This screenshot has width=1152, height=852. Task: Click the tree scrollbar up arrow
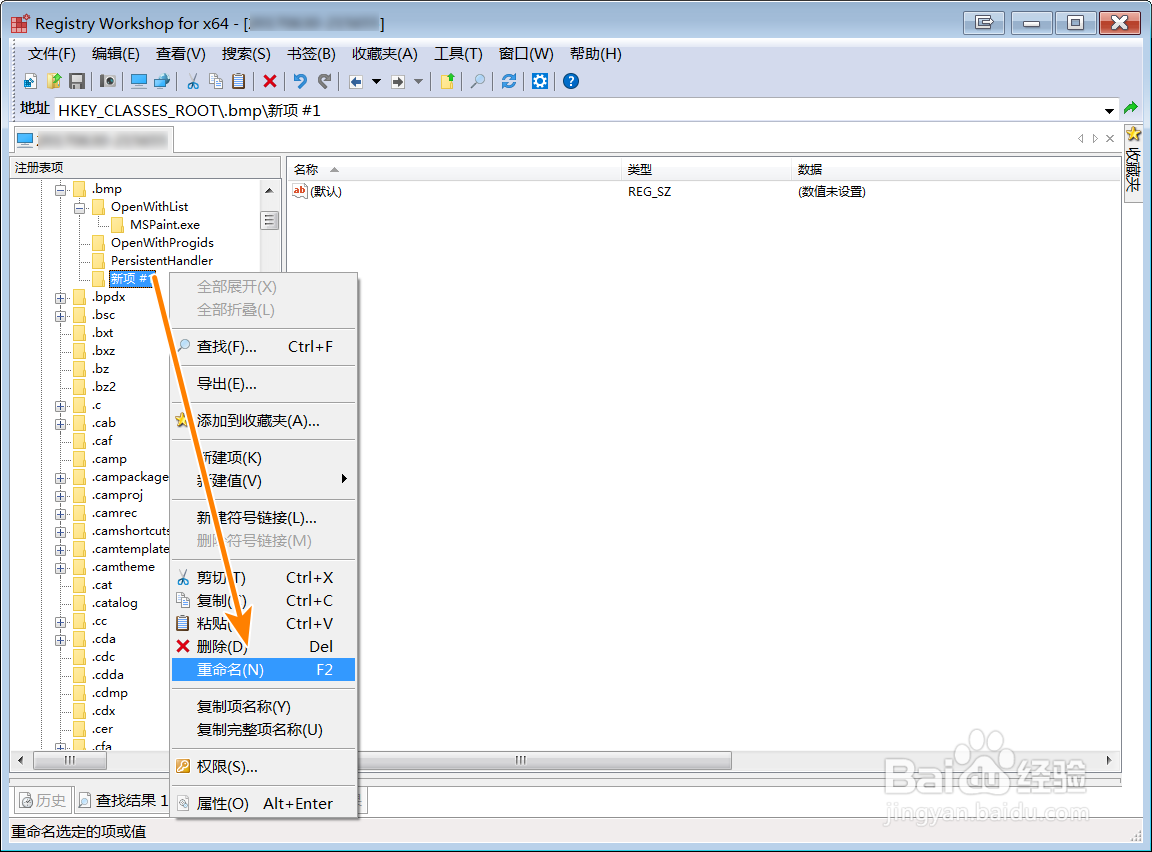270,191
